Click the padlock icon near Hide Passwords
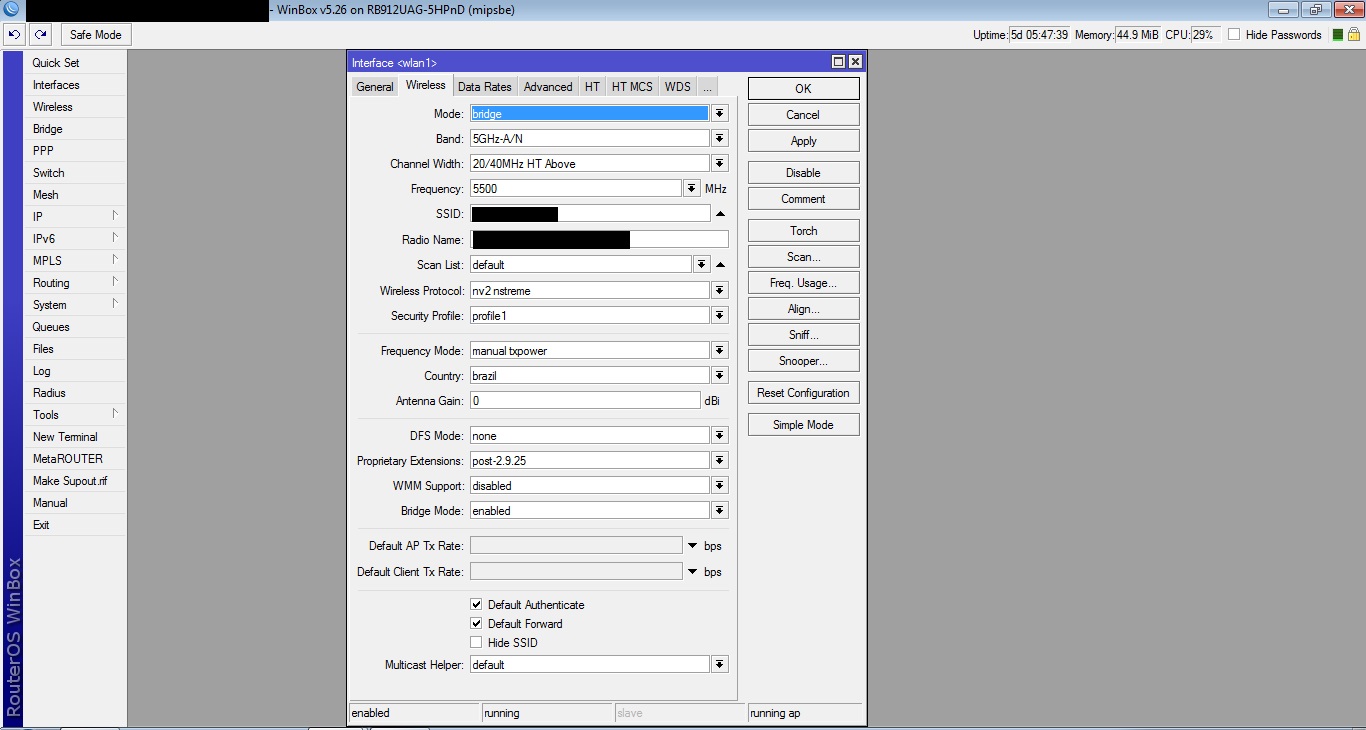 click(x=1355, y=35)
